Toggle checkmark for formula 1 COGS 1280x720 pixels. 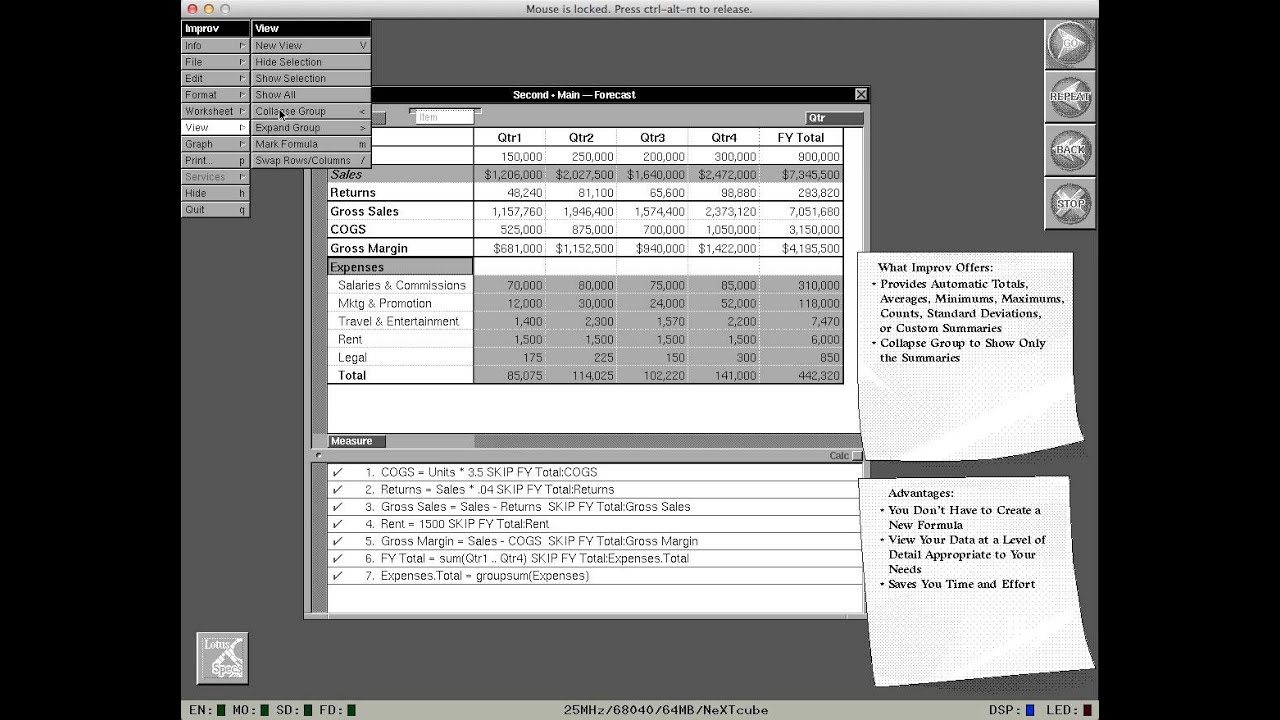point(337,472)
